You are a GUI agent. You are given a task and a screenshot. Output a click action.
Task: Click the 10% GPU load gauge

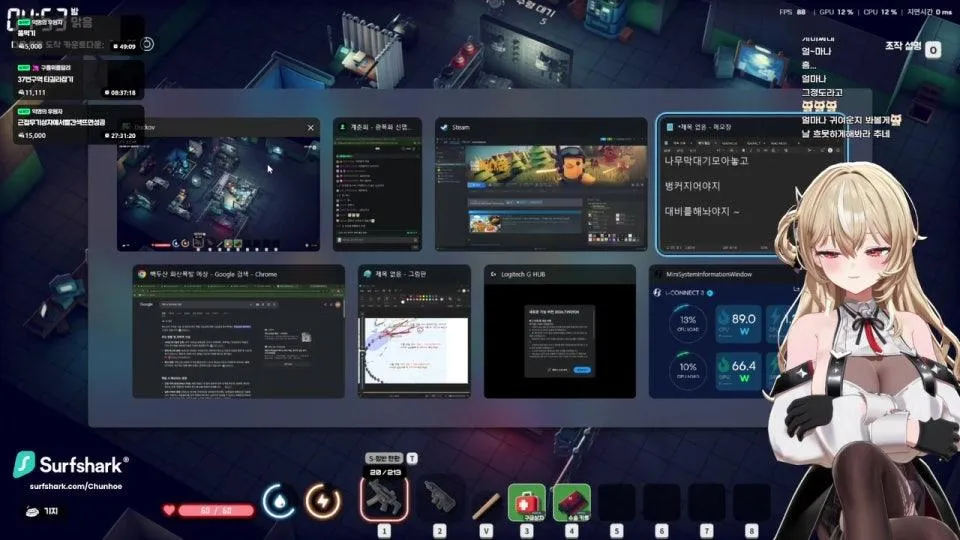coord(688,370)
